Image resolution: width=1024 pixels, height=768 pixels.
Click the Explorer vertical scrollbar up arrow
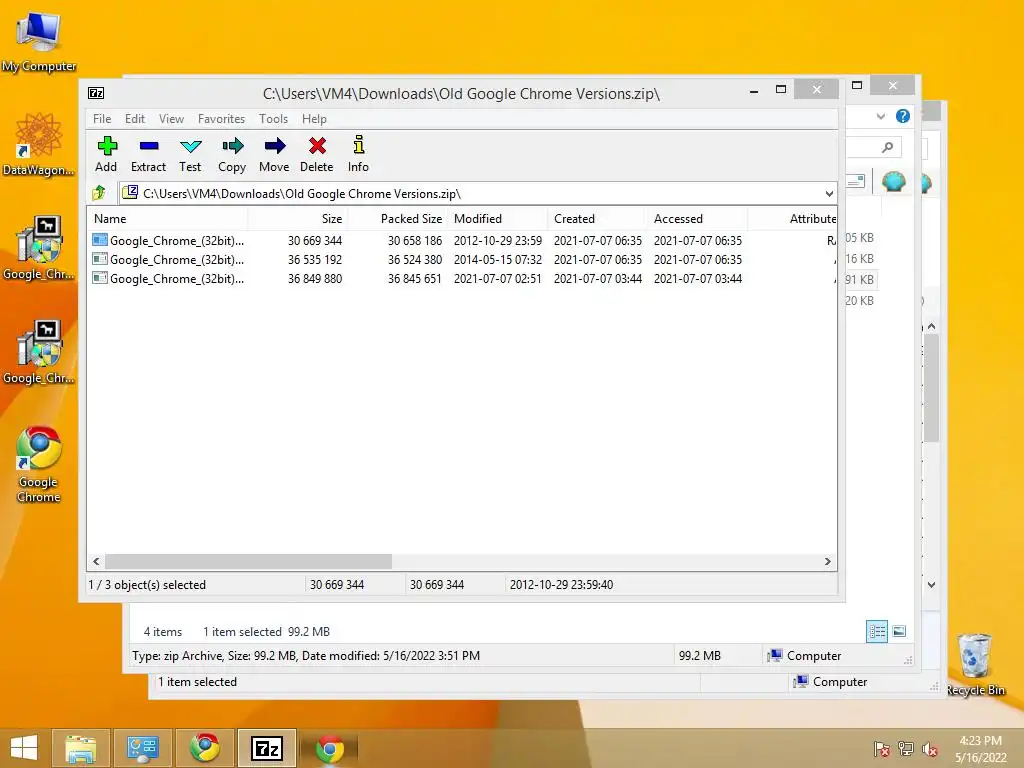(931, 326)
